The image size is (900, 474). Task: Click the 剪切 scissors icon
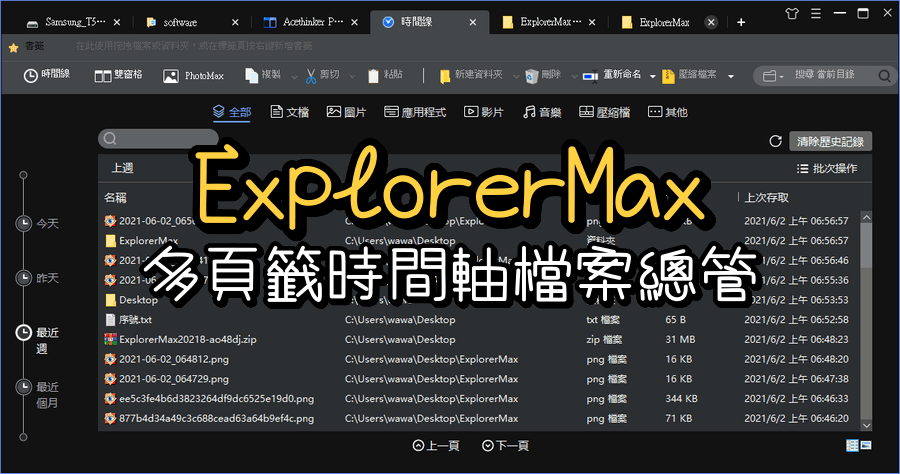click(x=311, y=76)
